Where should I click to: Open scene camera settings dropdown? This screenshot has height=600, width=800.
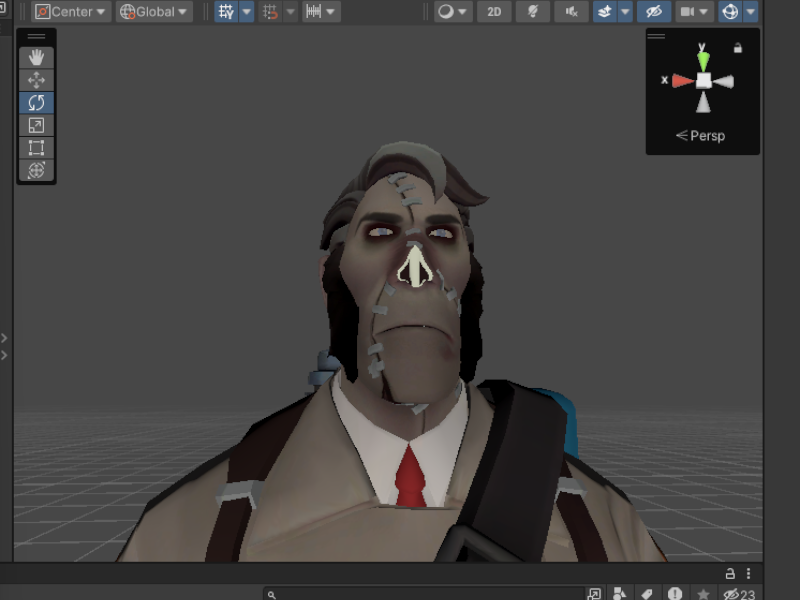(x=694, y=12)
